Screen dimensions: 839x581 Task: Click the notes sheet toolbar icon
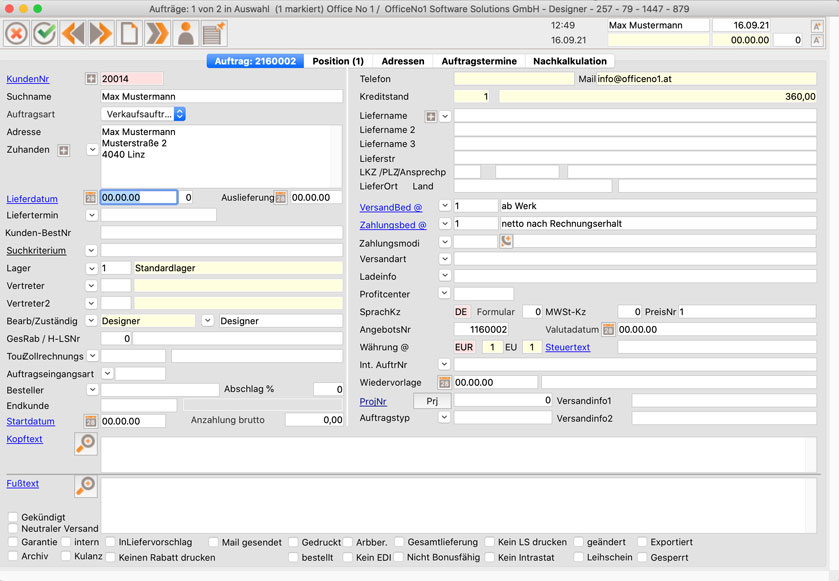coord(214,34)
